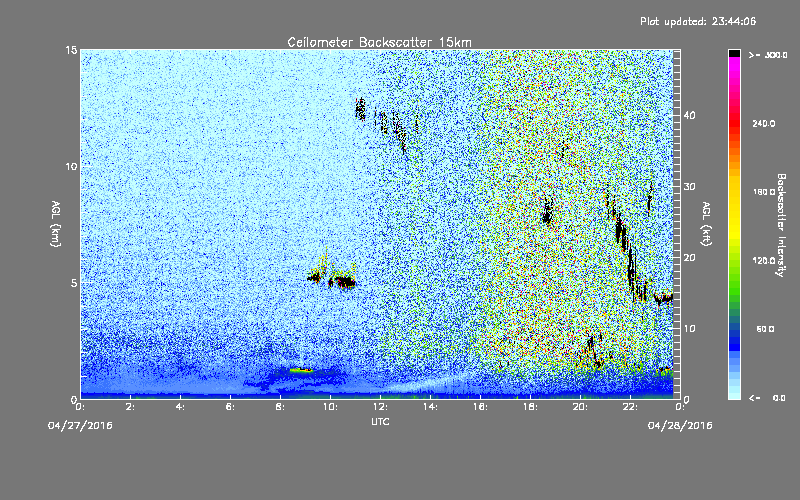This screenshot has width=800, height=500.
Task: Click the 04/27/2016 start date label
Action: [80, 426]
